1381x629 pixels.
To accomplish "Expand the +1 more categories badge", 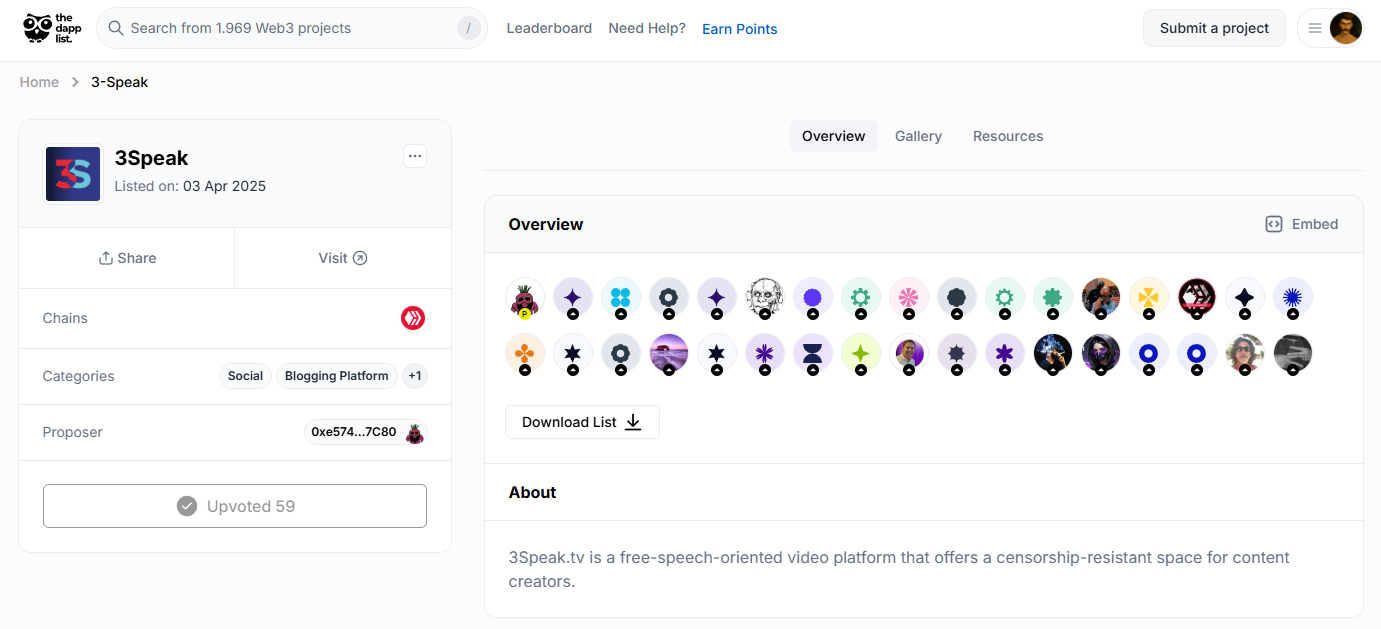I will (x=415, y=376).
